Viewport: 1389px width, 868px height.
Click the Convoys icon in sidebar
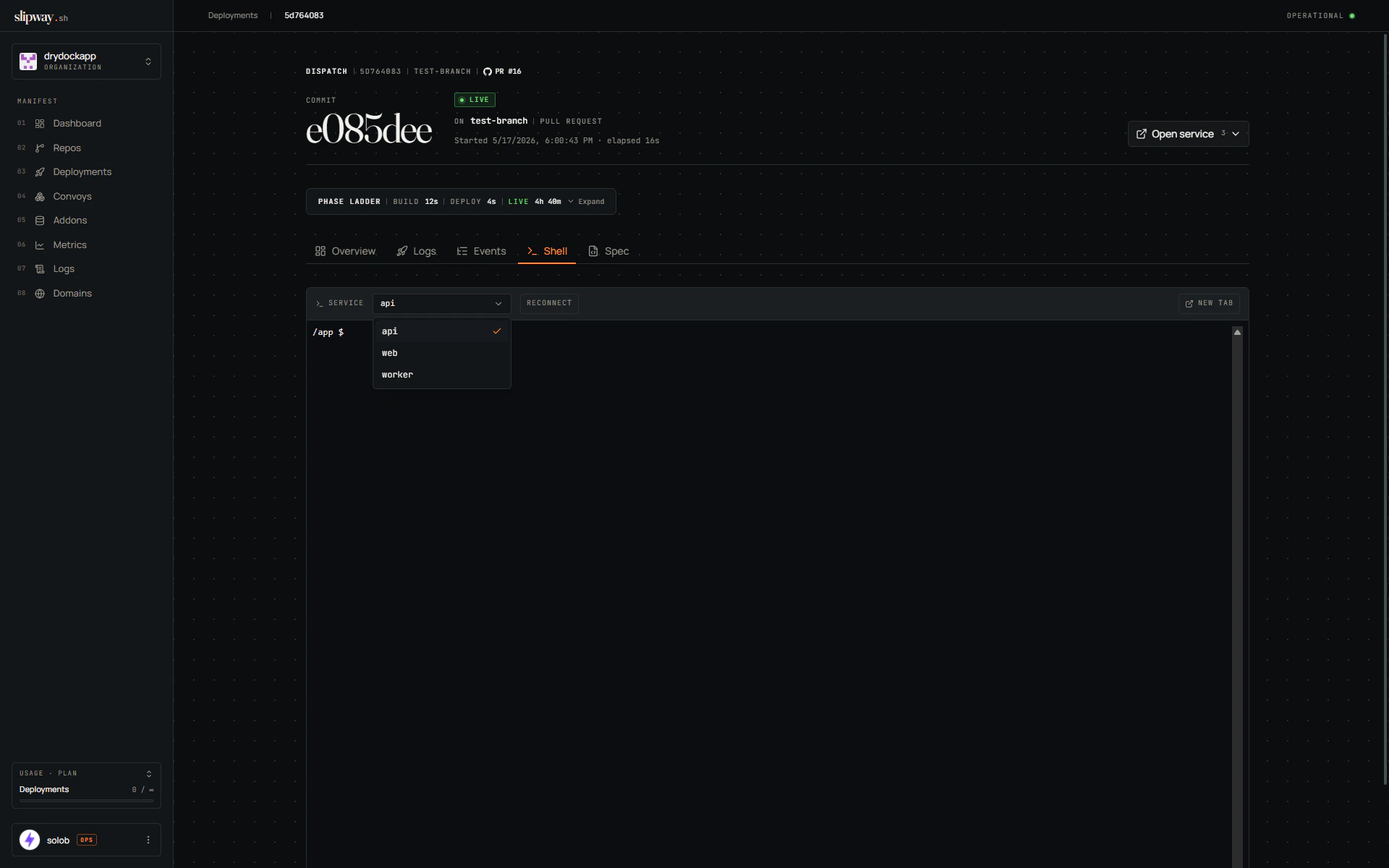(x=40, y=197)
